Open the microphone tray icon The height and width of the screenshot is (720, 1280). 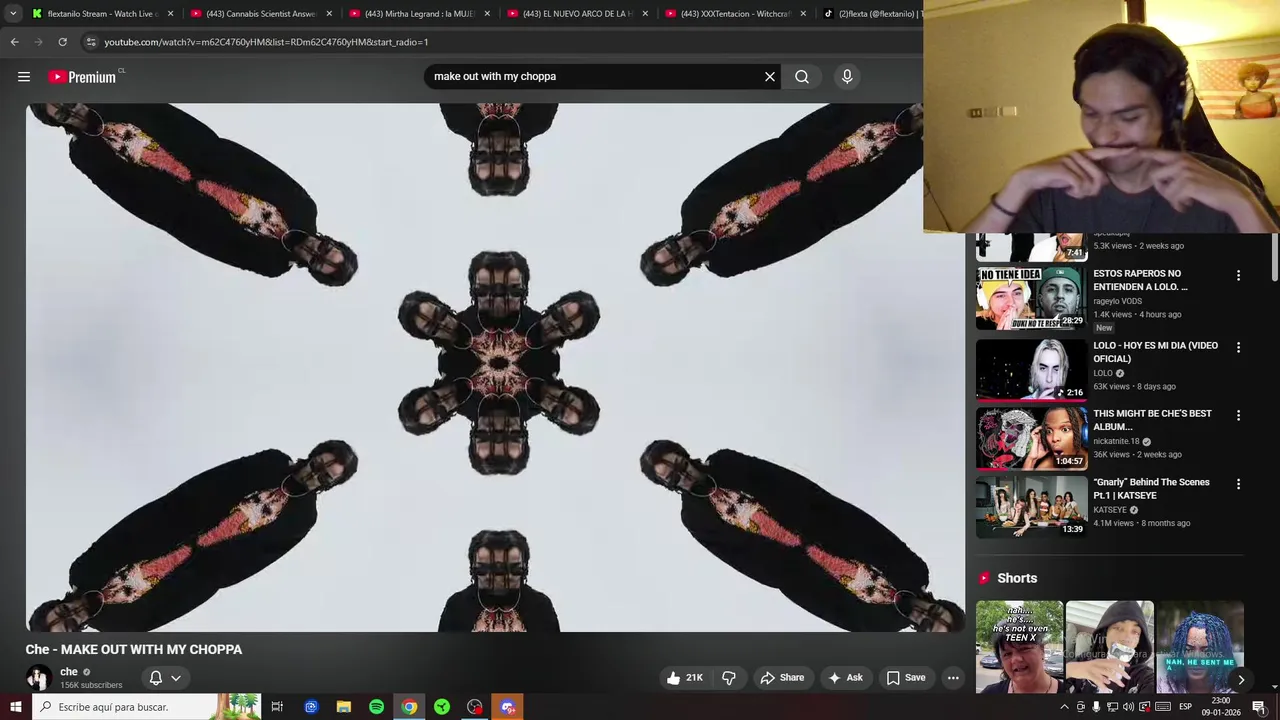coord(1096,707)
